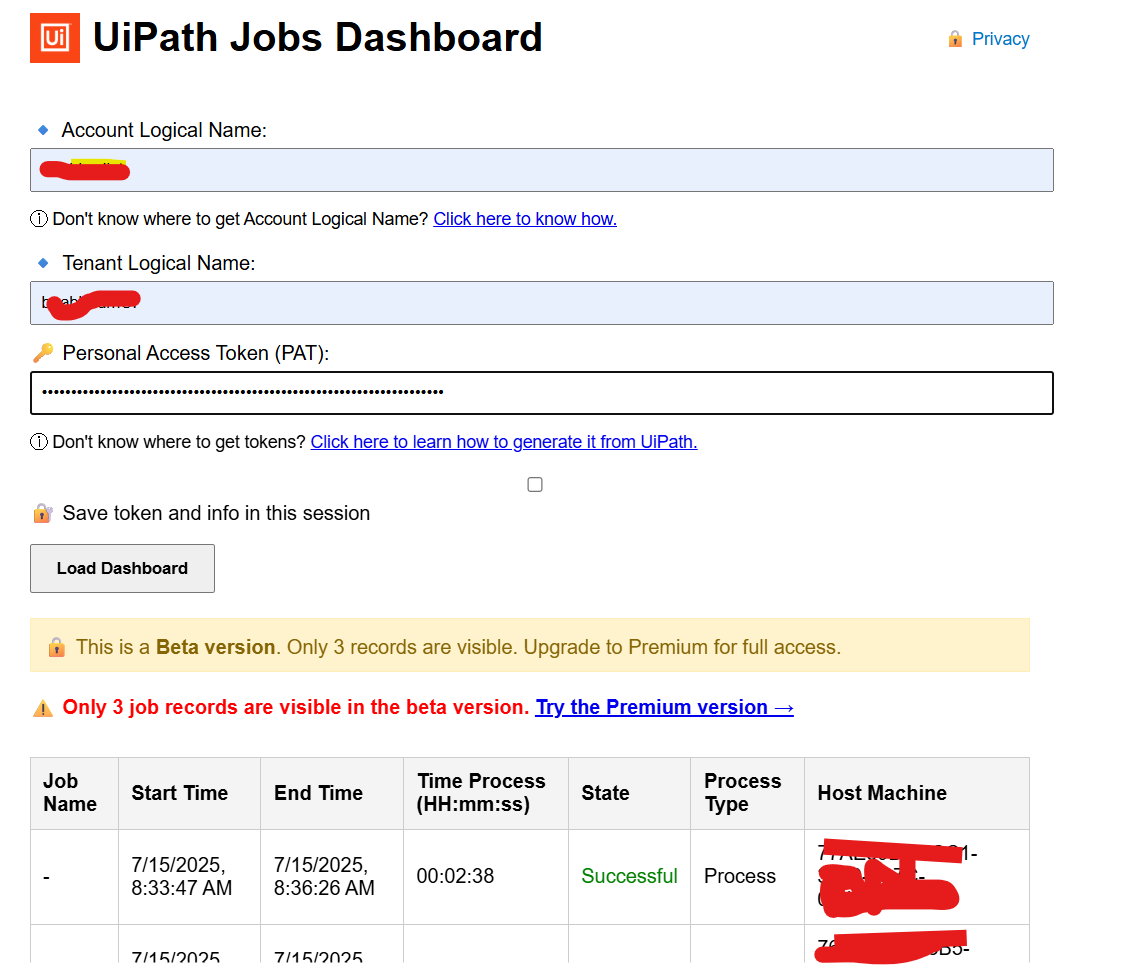Click the Load Dashboard button

click(x=123, y=569)
